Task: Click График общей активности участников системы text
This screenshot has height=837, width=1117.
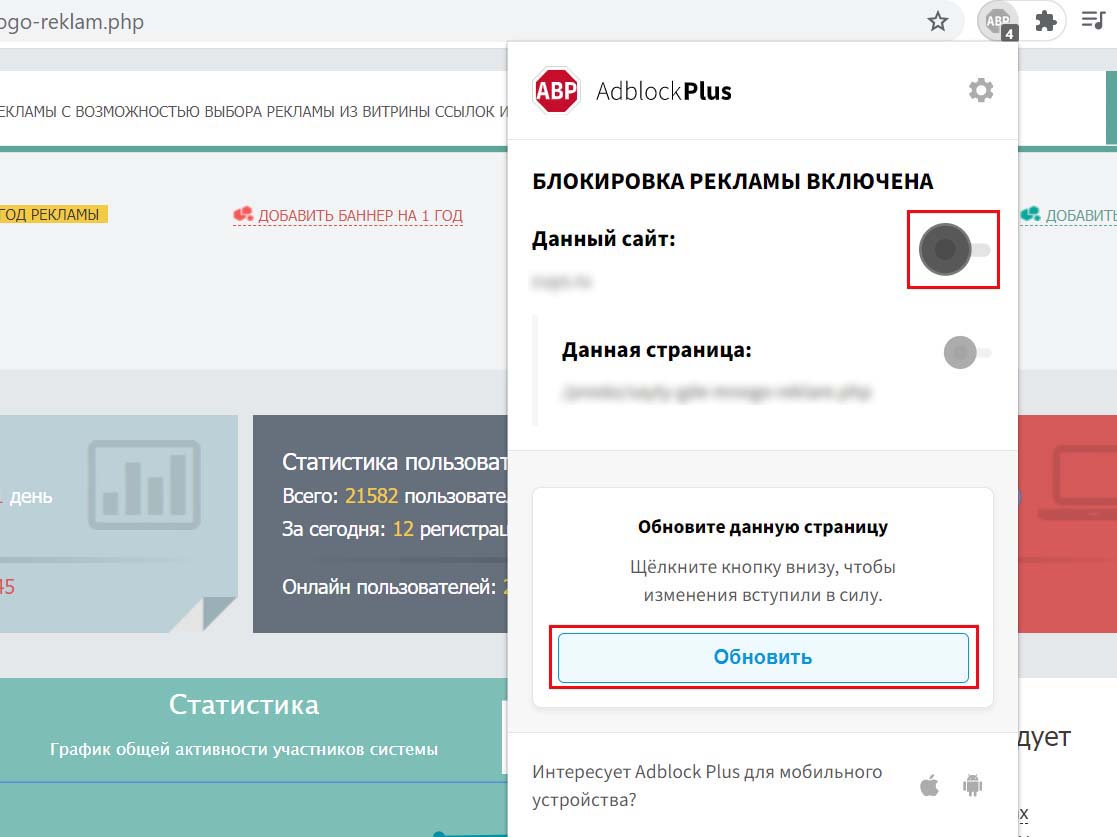Action: click(x=244, y=749)
